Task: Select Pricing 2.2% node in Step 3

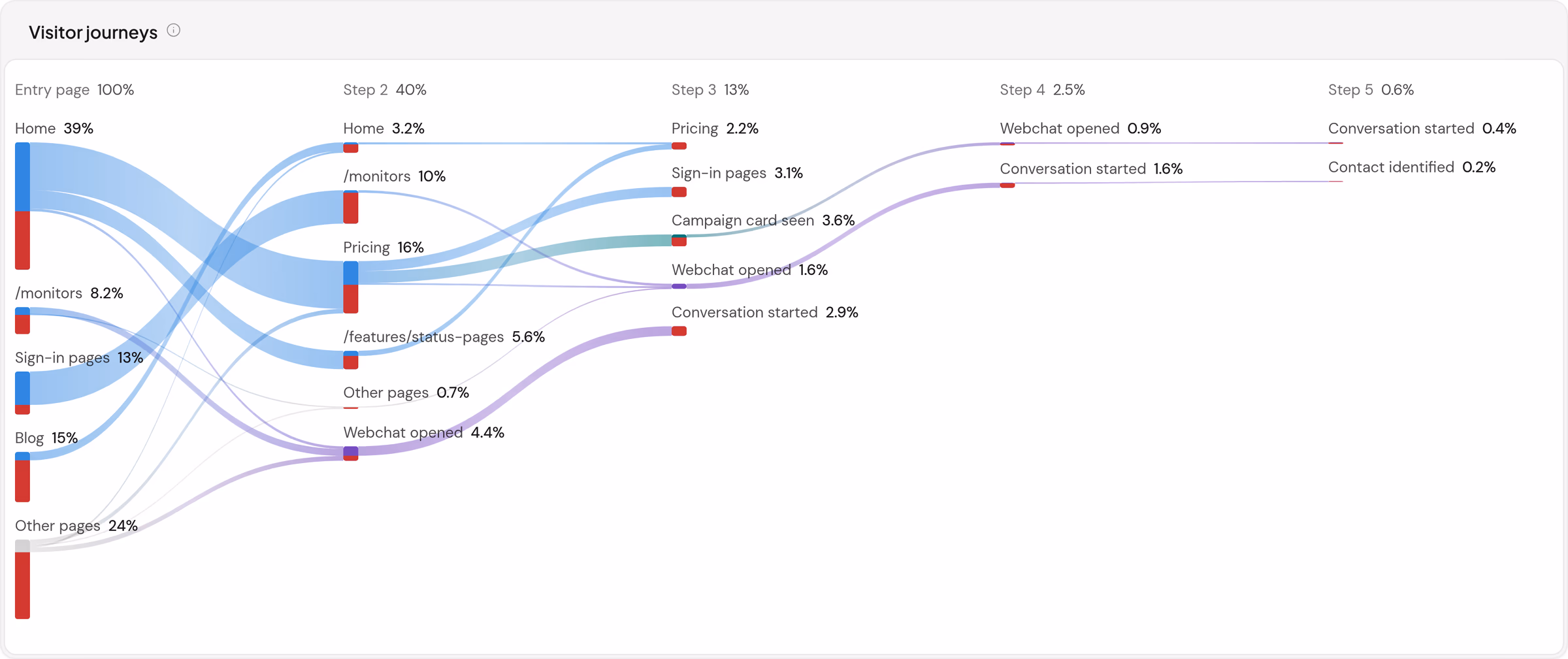Action: click(x=679, y=146)
